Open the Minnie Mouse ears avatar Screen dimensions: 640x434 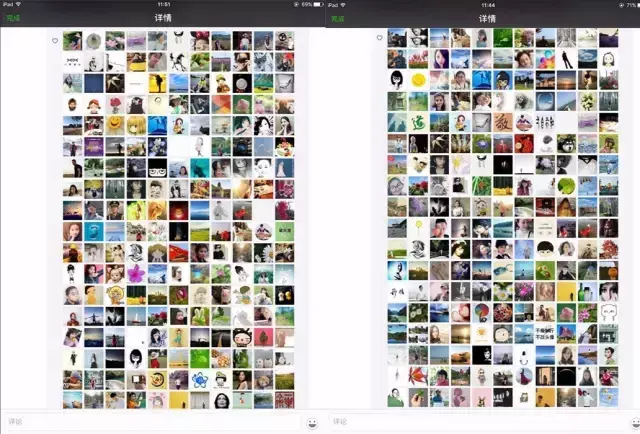200,40
